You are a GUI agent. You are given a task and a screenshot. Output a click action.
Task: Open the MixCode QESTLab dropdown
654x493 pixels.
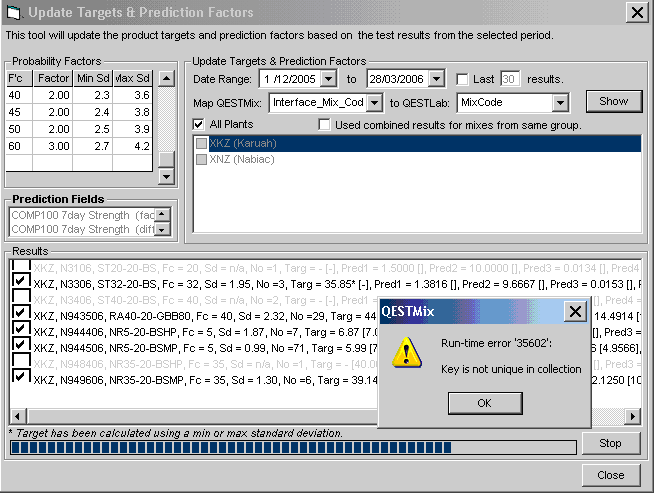[560, 102]
